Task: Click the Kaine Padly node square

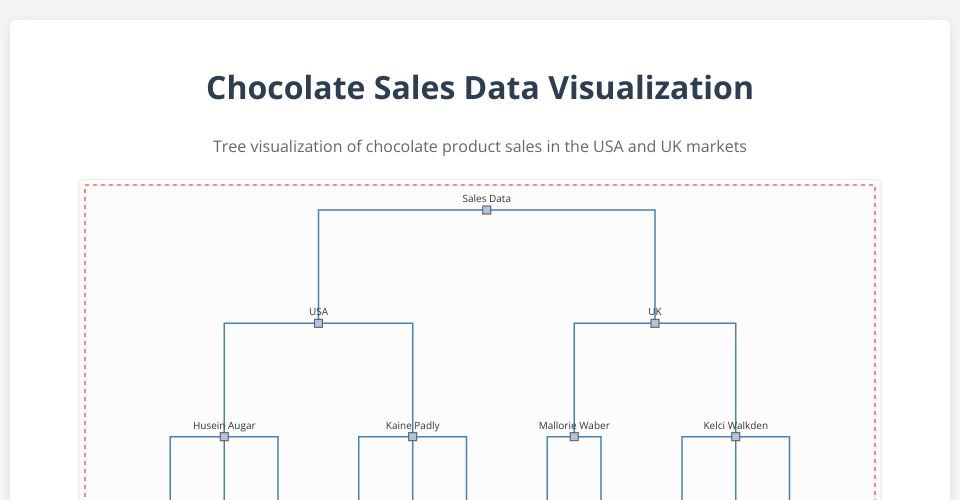Action: coord(412,437)
